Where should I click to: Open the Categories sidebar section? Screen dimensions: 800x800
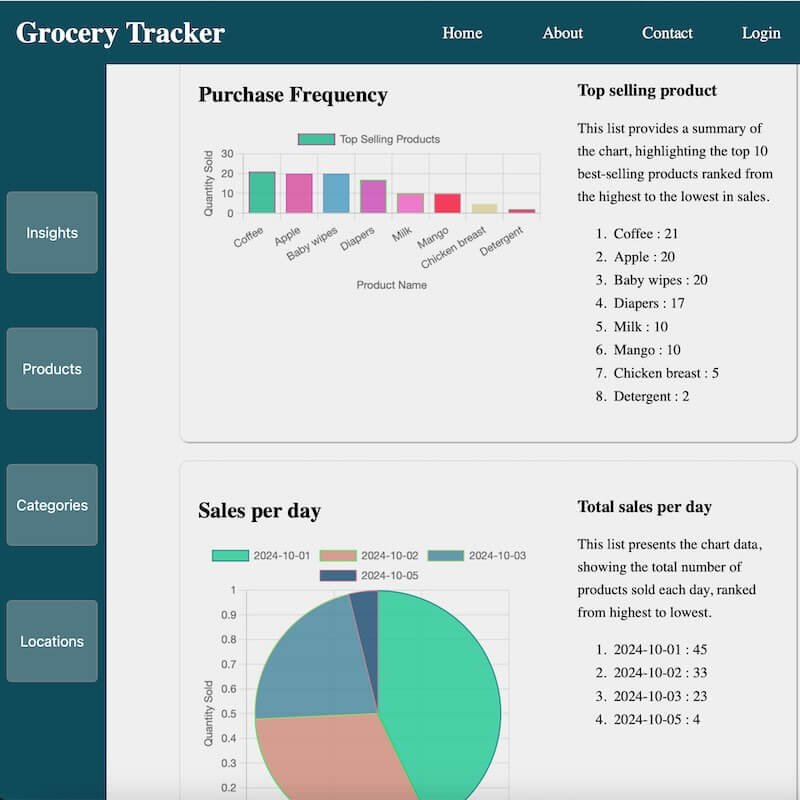[x=52, y=505]
